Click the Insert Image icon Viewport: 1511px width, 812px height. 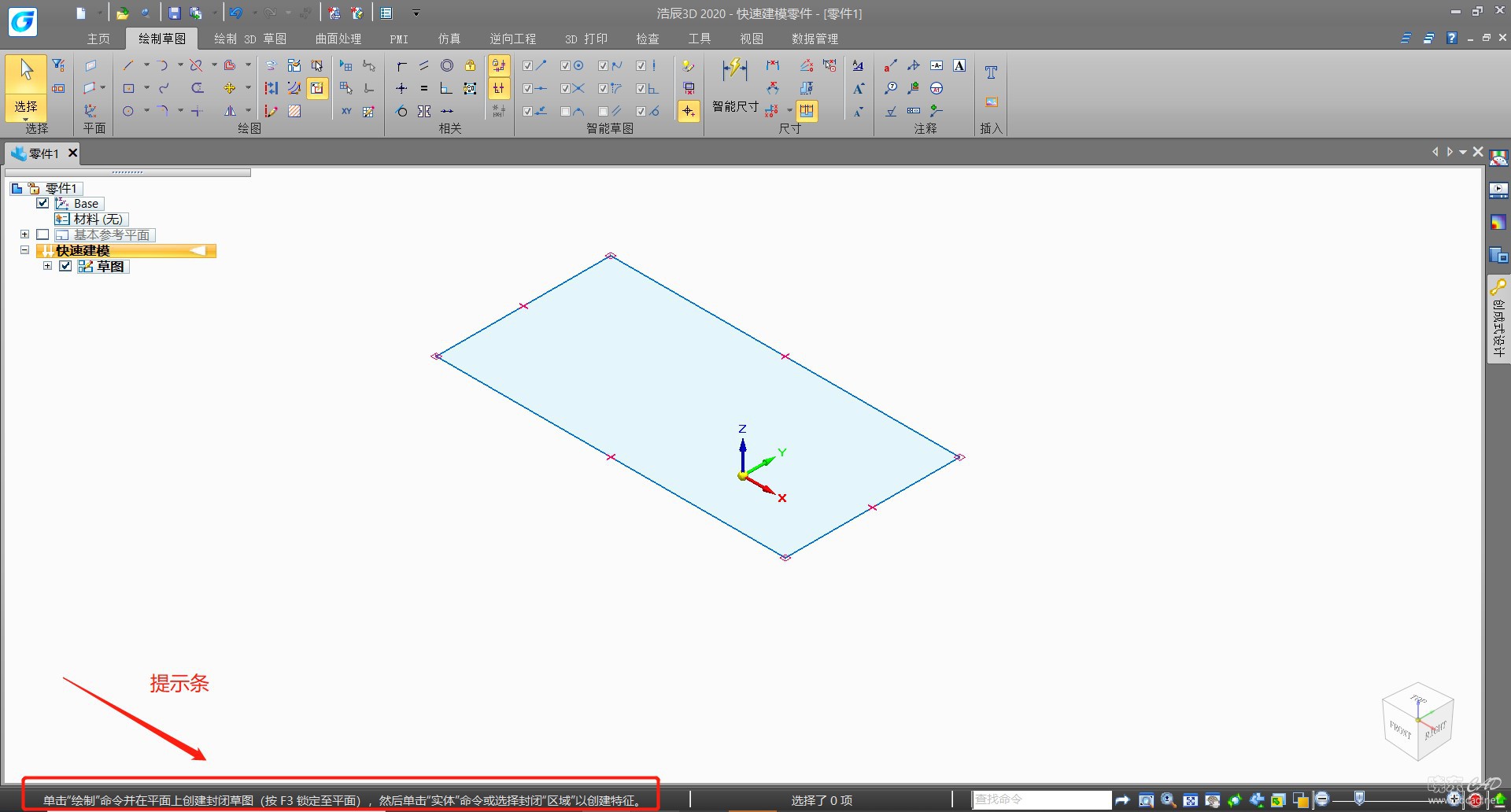pyautogui.click(x=991, y=102)
